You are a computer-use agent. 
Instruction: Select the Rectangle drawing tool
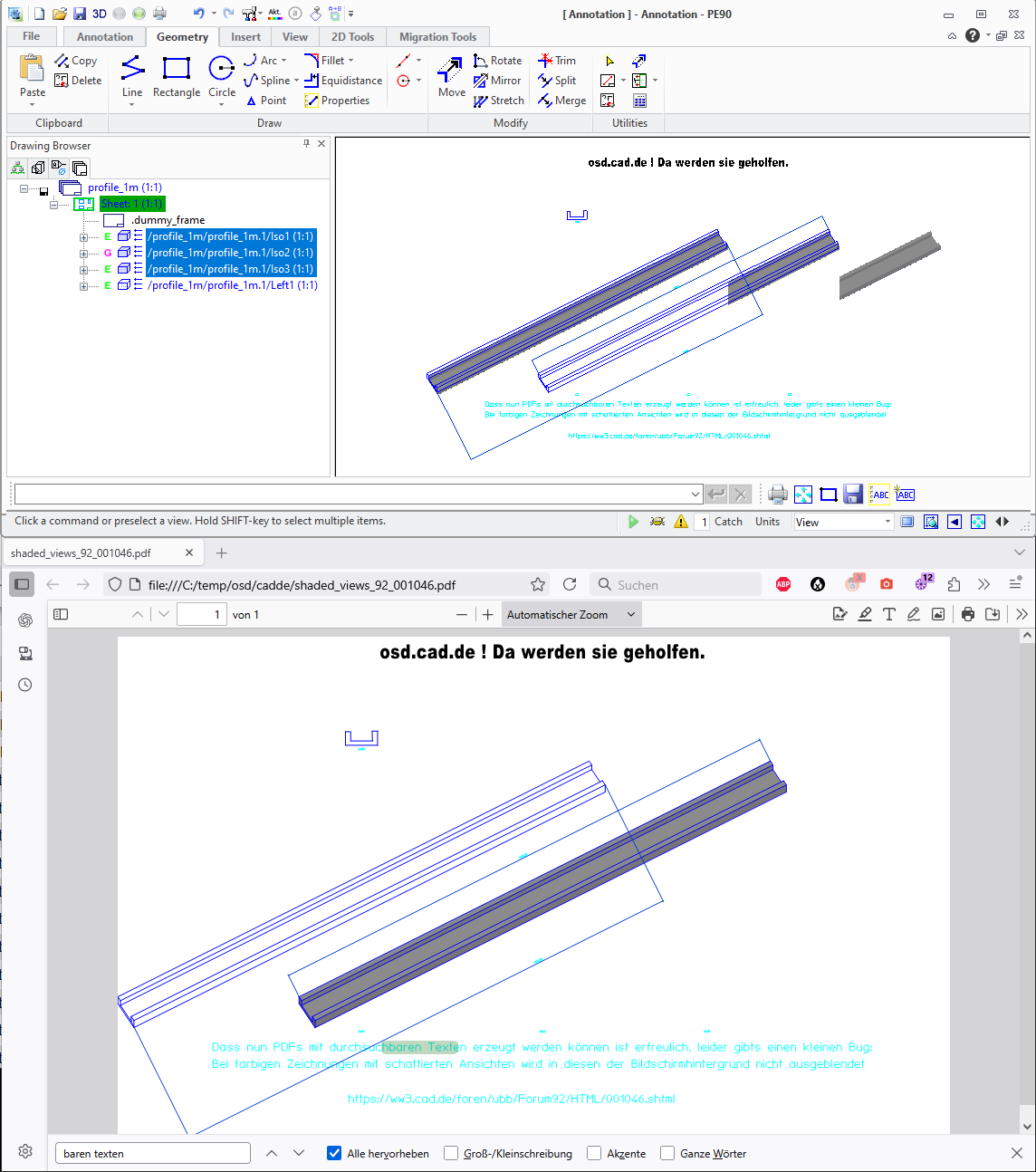coord(177,78)
